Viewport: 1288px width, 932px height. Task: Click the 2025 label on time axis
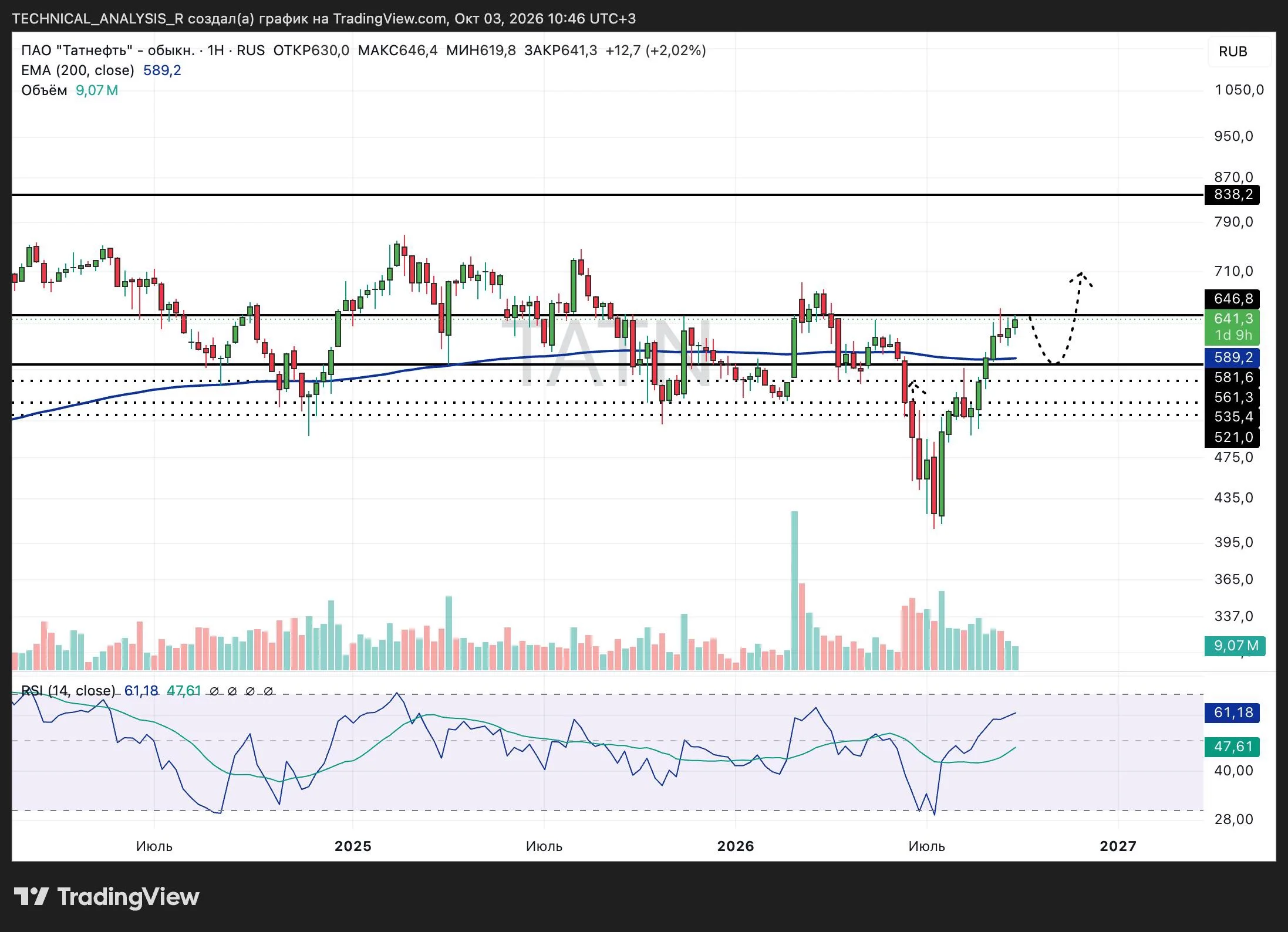[353, 846]
